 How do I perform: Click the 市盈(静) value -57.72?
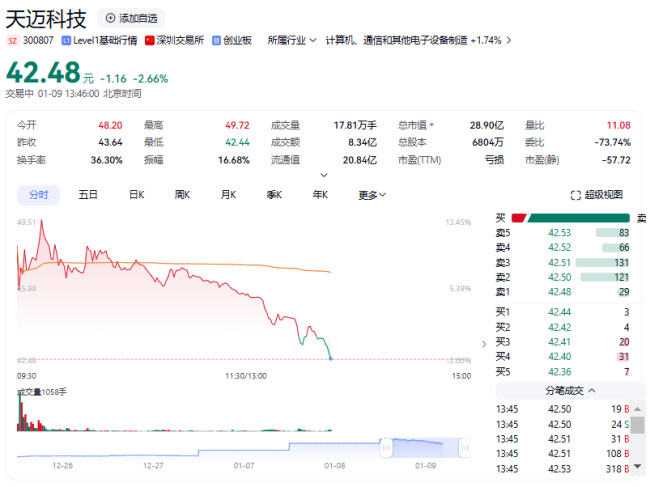click(616, 160)
